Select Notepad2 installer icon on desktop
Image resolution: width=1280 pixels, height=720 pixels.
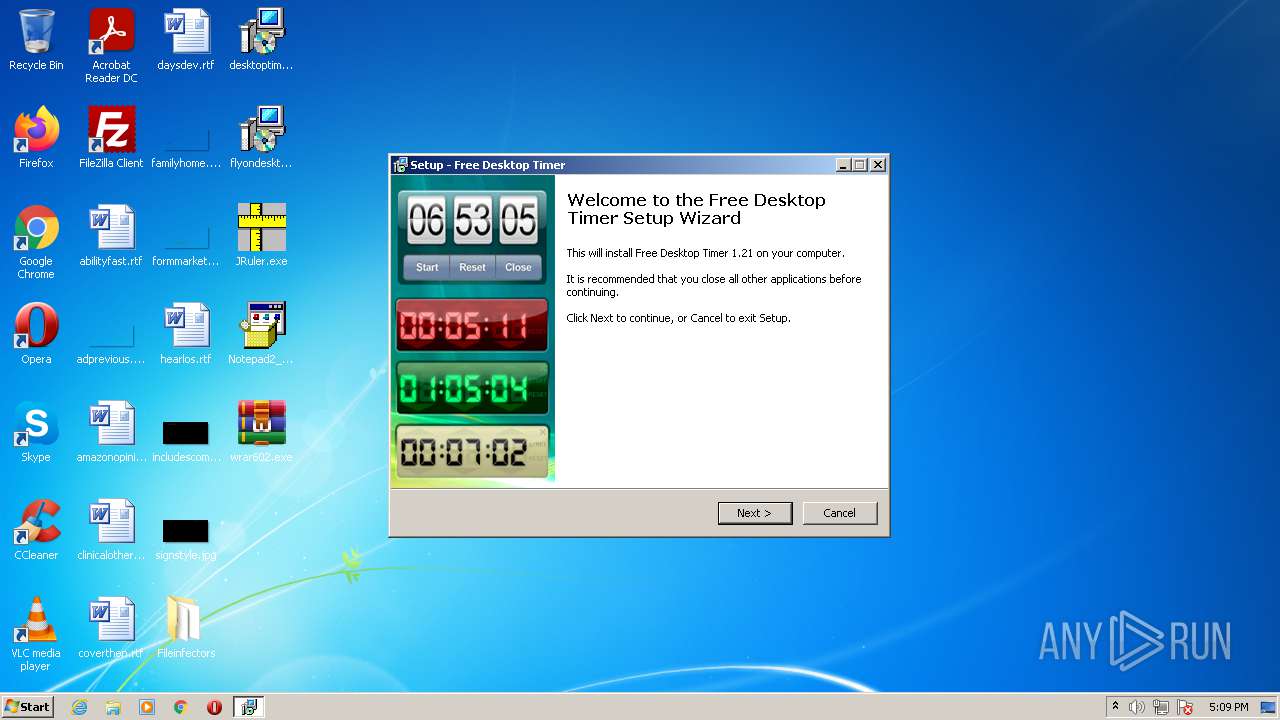(261, 334)
